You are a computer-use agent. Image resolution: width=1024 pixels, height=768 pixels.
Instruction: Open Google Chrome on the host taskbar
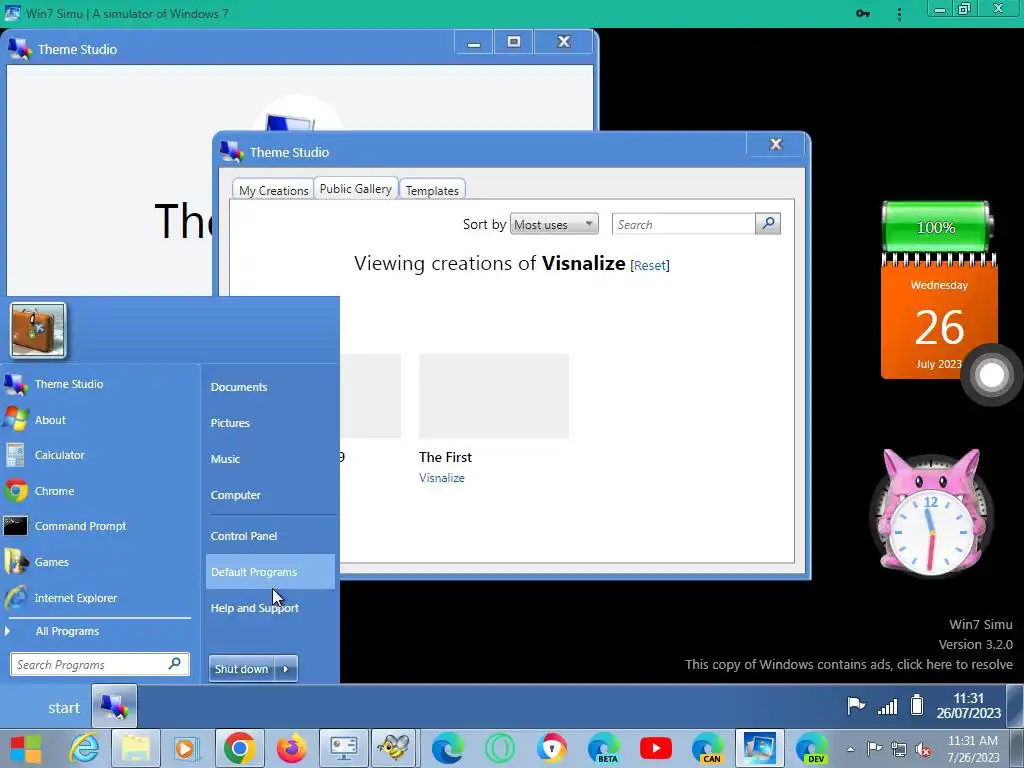240,748
